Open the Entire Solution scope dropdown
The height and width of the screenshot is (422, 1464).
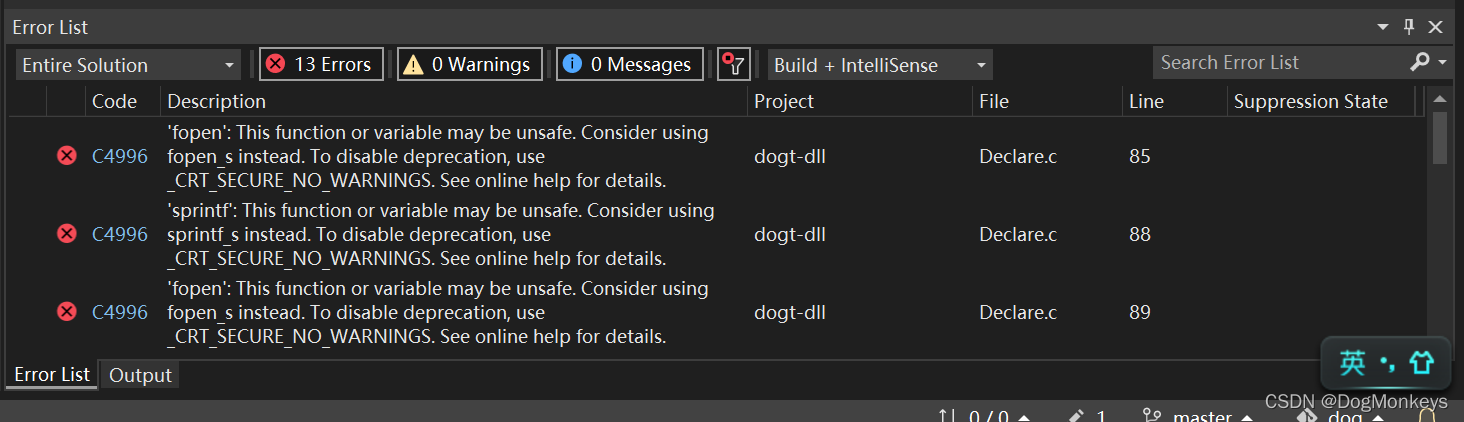pyautogui.click(x=128, y=65)
